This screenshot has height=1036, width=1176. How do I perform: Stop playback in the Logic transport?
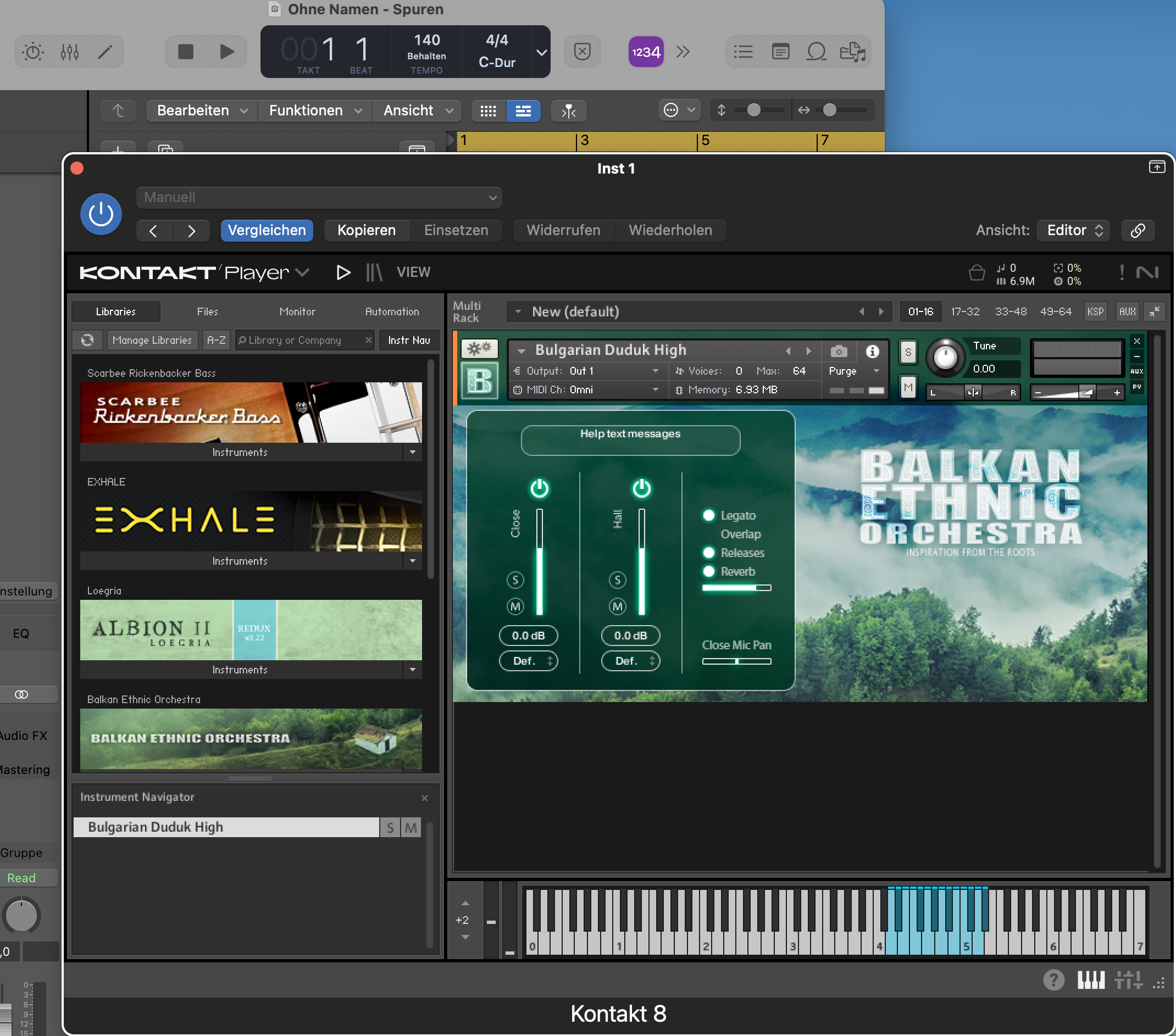pos(186,52)
